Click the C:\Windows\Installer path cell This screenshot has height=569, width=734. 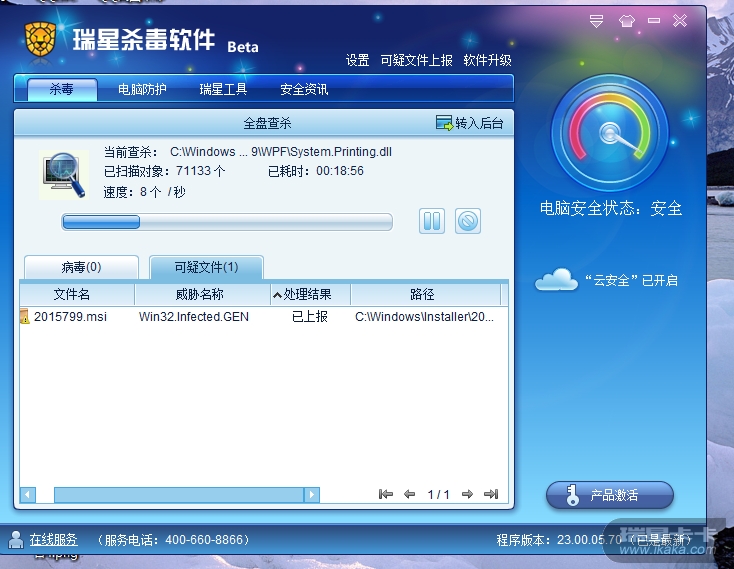click(x=424, y=317)
